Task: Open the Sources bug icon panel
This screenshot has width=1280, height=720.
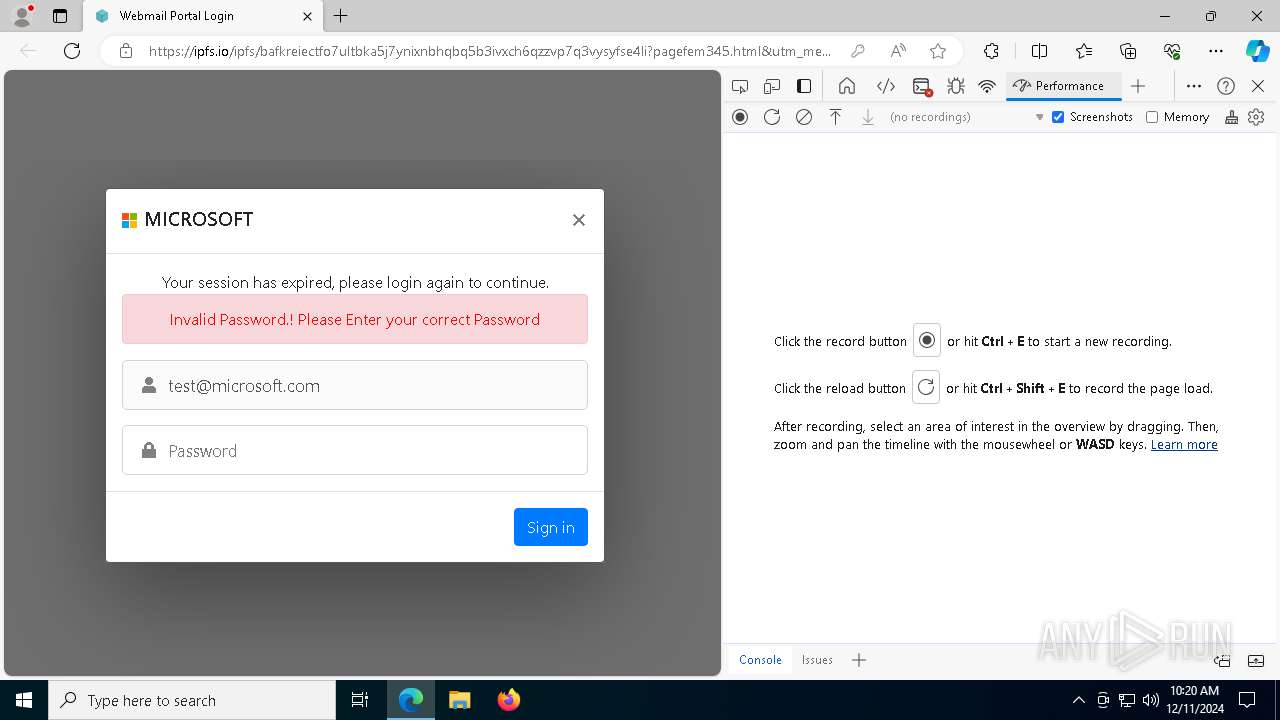Action: [956, 86]
